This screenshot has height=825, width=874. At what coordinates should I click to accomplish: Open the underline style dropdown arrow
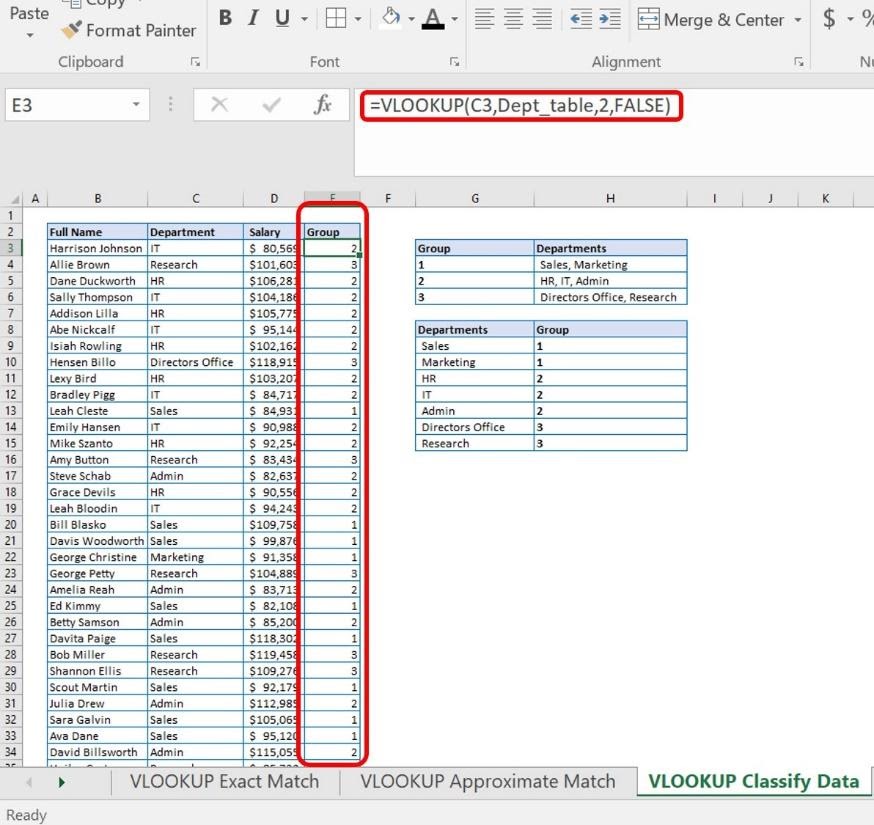click(304, 20)
